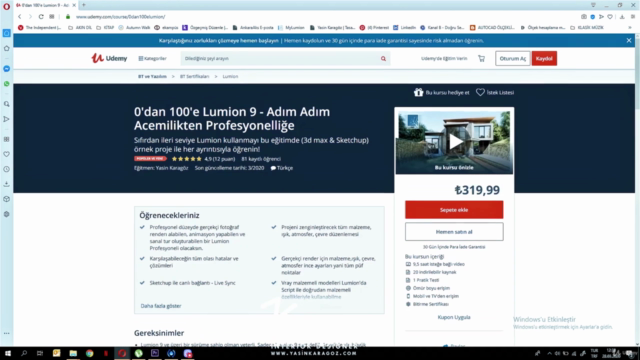Open the toolbar downloads icon

[x=622, y=17]
